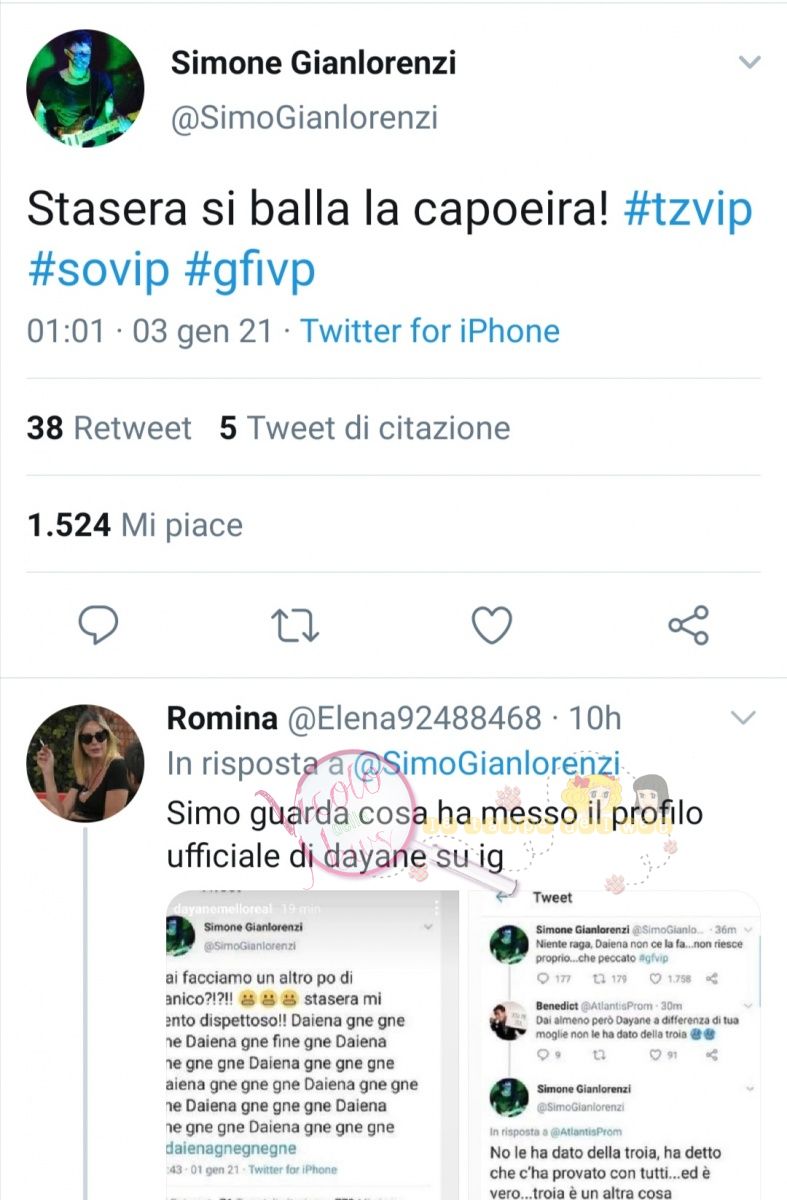787x1200 pixels.
Task: Click the retweet arrows icon
Action: (296, 626)
